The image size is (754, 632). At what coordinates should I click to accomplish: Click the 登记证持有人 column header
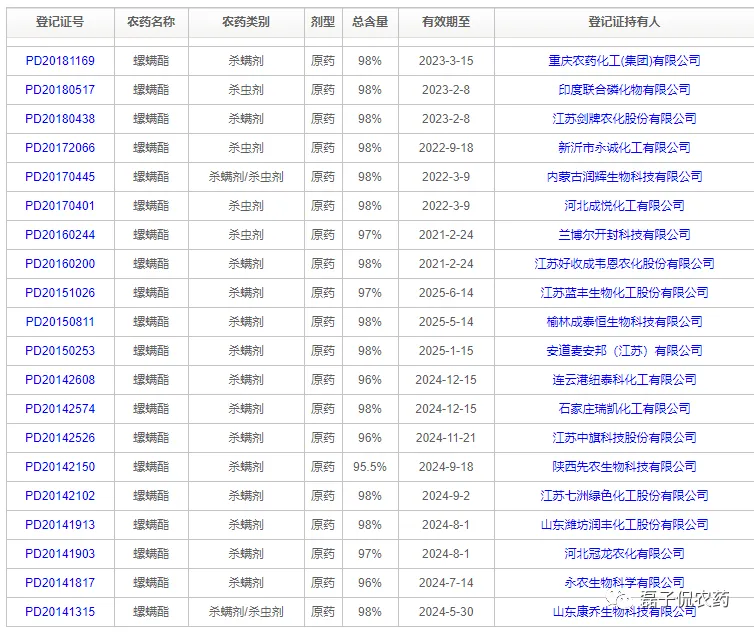624,22
